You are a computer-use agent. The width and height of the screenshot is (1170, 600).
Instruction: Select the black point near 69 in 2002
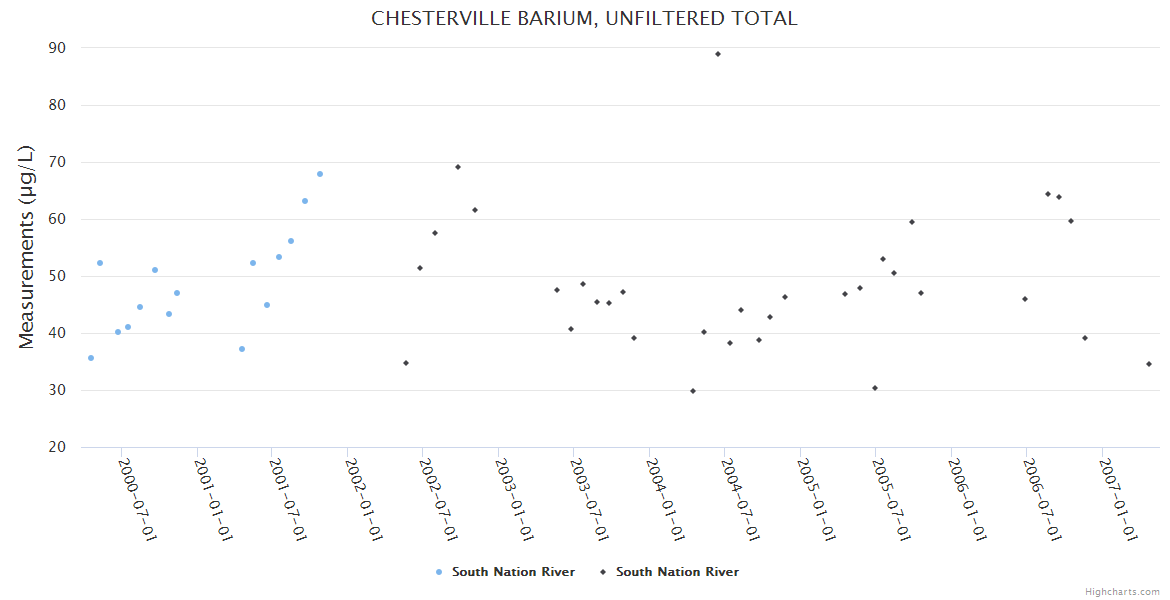(x=458, y=167)
